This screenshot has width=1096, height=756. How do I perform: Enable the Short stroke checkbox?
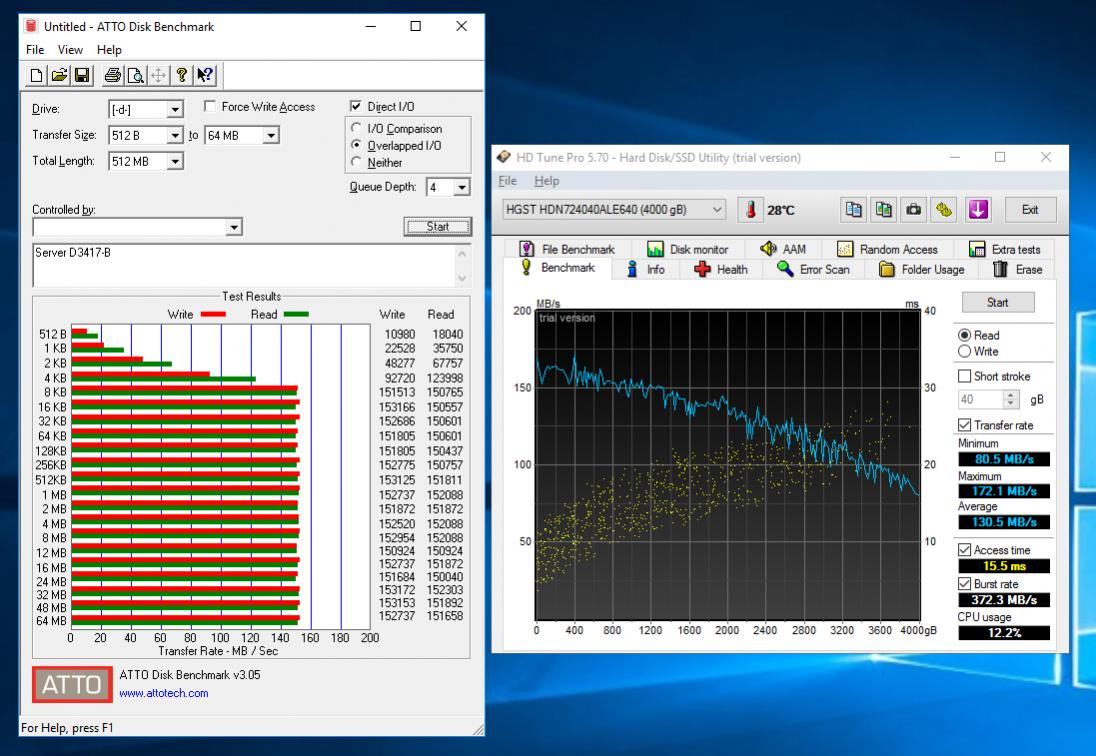(965, 377)
